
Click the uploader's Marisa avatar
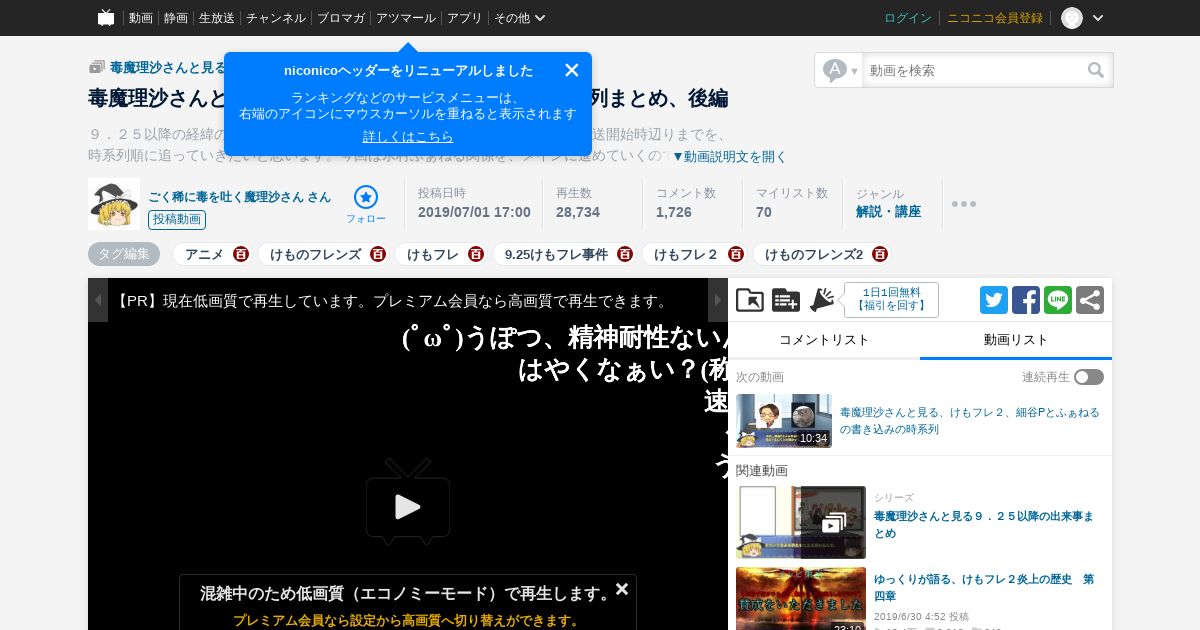[x=114, y=204]
